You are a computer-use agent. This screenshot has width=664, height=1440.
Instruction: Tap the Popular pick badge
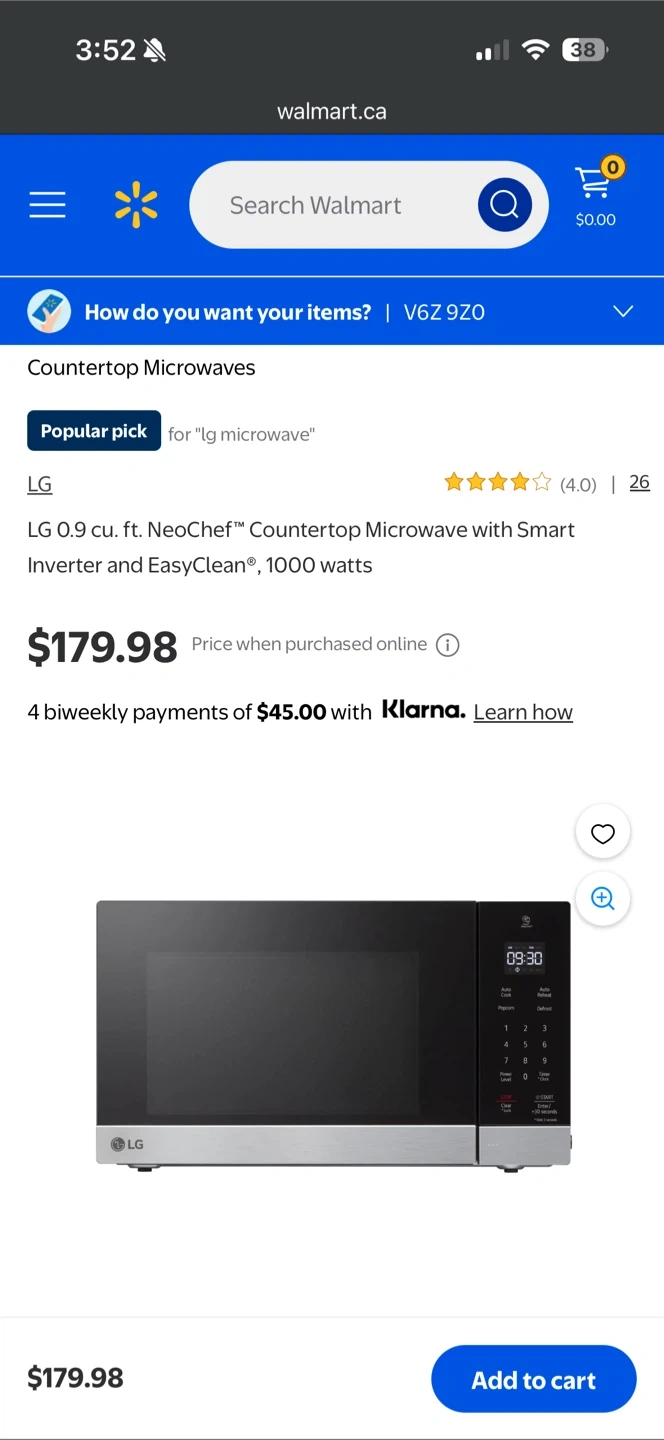94,431
